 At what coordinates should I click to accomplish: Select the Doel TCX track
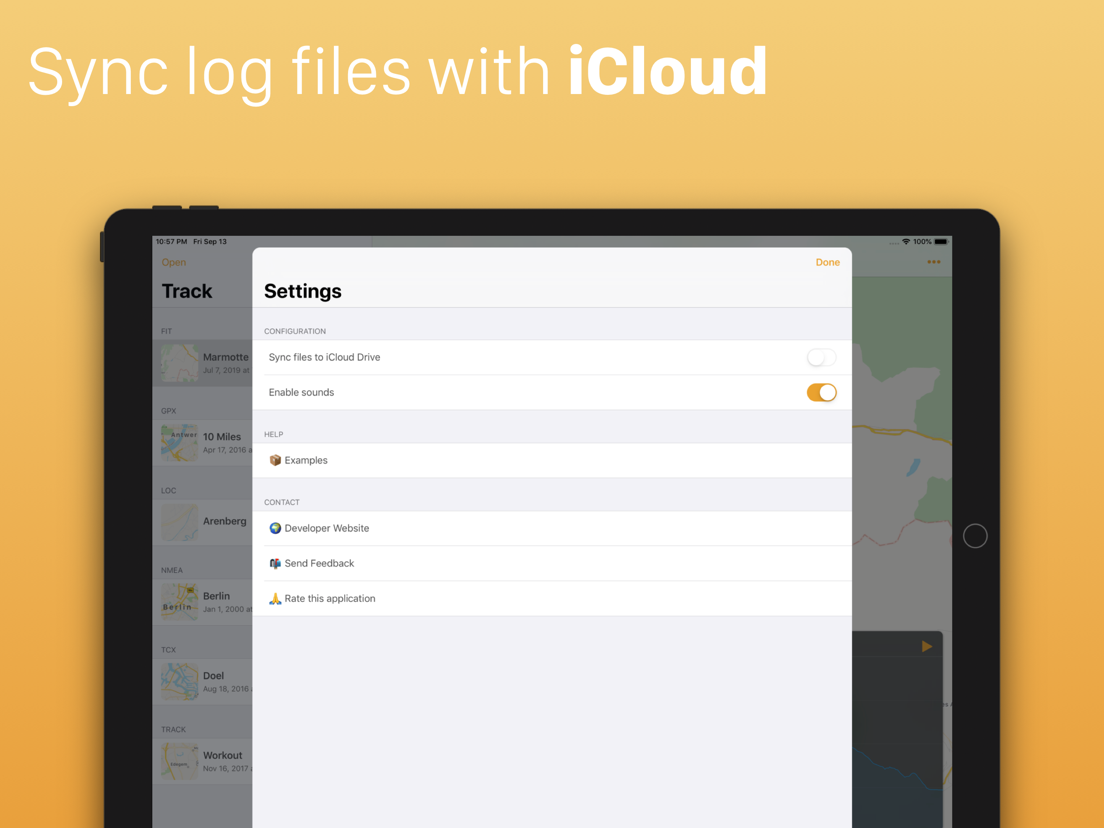(203, 682)
